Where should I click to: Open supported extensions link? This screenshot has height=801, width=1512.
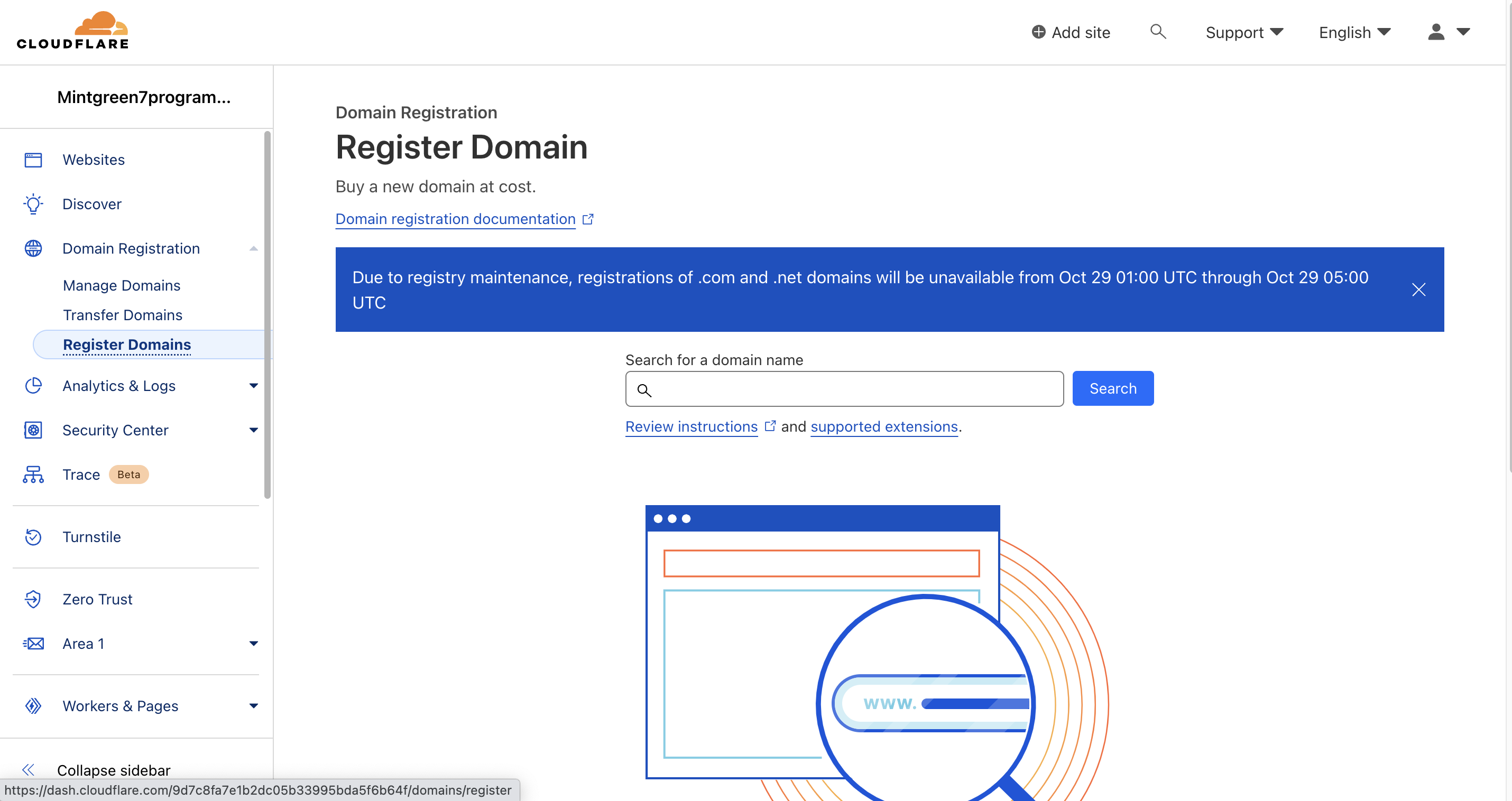883,426
